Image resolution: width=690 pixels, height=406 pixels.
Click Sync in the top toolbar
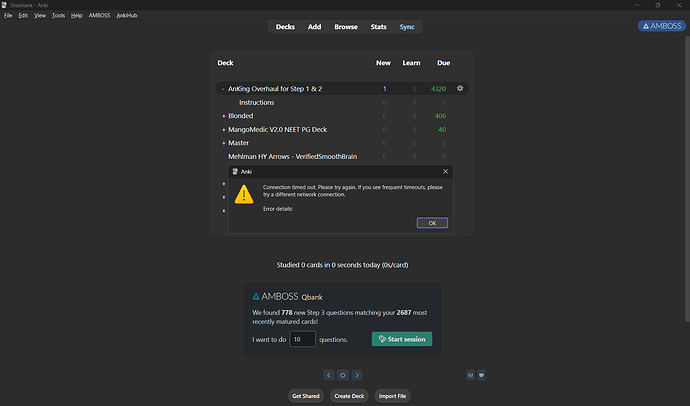[407, 27]
